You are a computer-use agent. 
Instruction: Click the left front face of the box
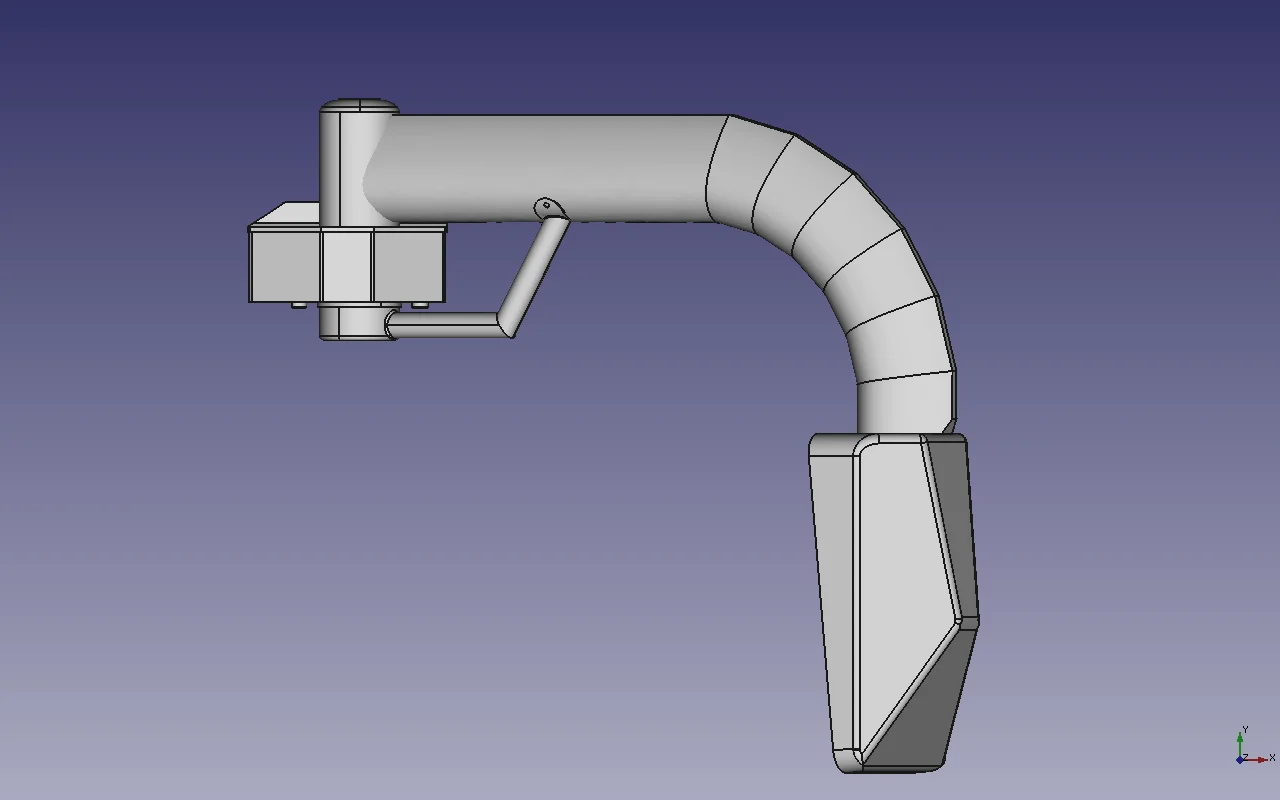[285, 265]
